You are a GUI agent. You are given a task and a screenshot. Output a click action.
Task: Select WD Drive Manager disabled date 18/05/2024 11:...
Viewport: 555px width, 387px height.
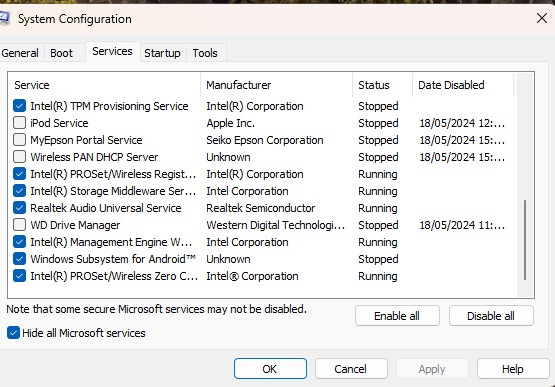462,225
